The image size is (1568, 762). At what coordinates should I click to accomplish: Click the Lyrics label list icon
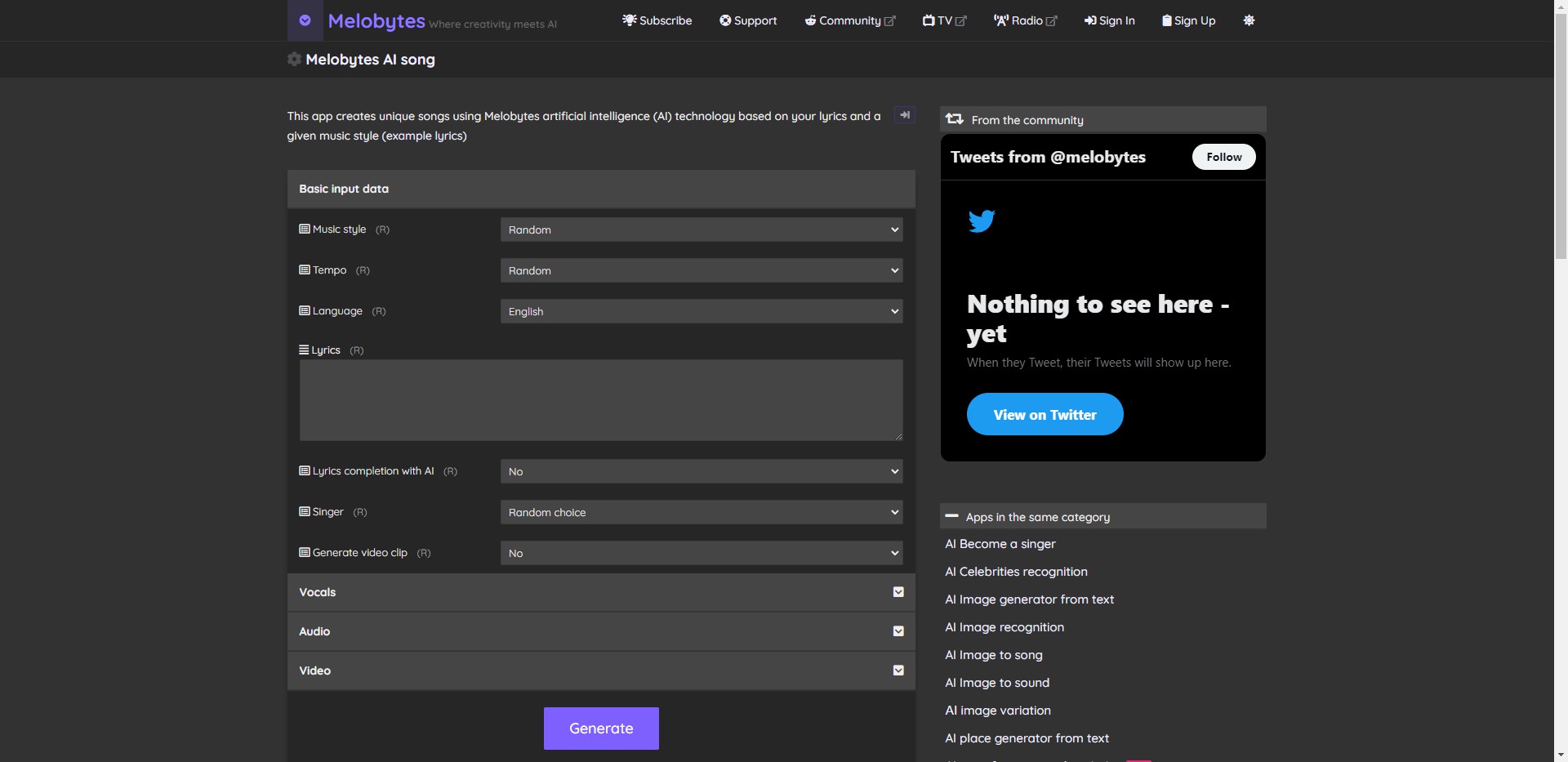coord(304,350)
